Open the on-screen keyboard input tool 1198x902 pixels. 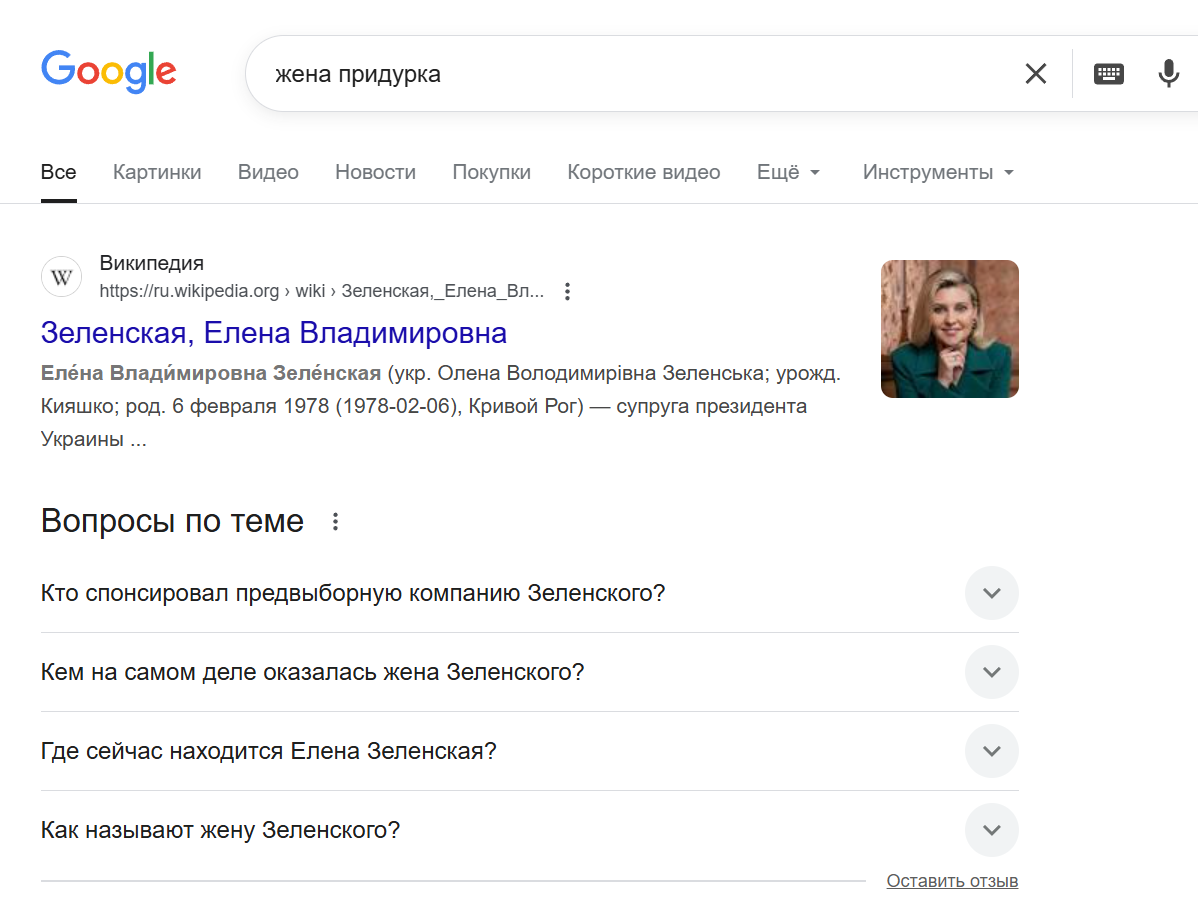tap(1108, 73)
